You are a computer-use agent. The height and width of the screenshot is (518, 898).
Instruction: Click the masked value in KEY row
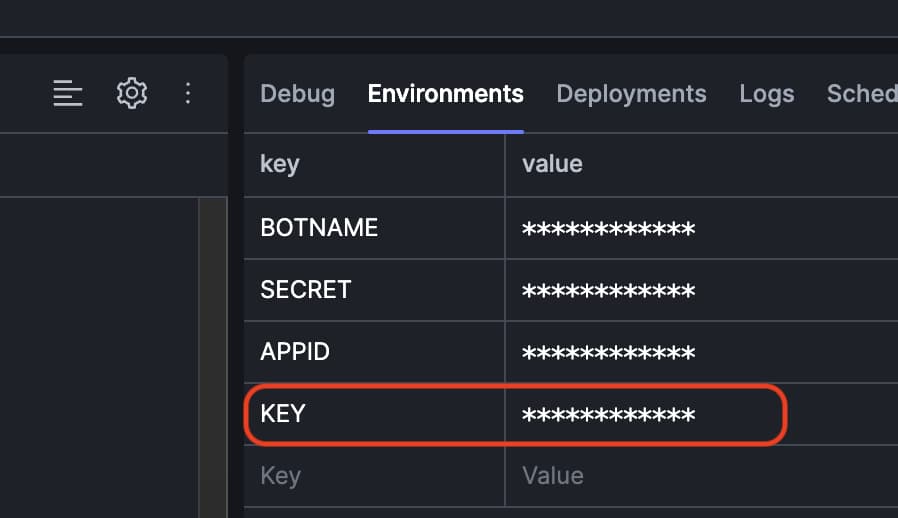tap(608, 415)
